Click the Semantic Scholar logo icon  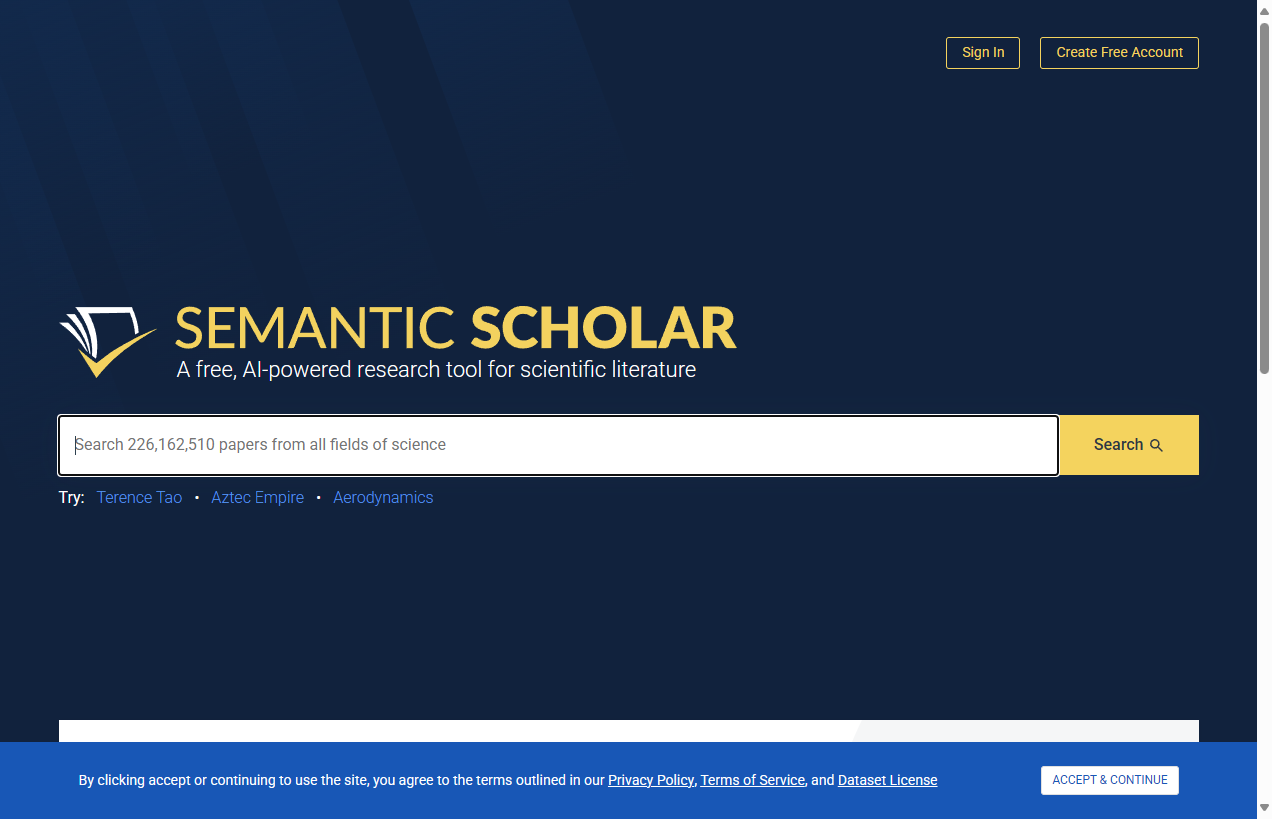[x=107, y=340]
